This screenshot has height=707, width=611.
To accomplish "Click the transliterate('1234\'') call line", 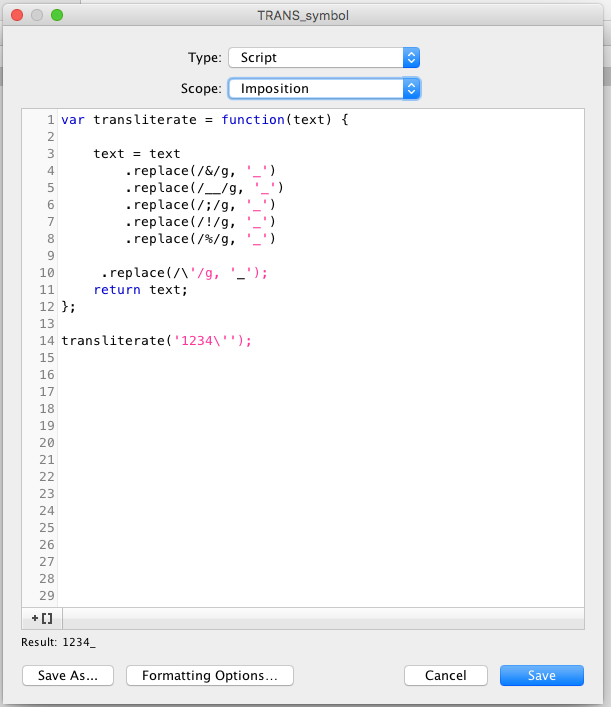I will (156, 341).
